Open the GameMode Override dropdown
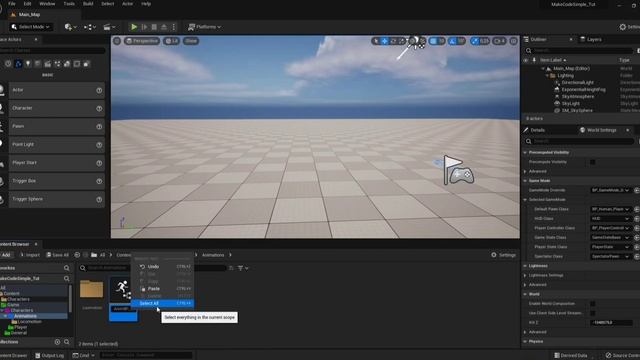640x360 pixels. point(611,190)
